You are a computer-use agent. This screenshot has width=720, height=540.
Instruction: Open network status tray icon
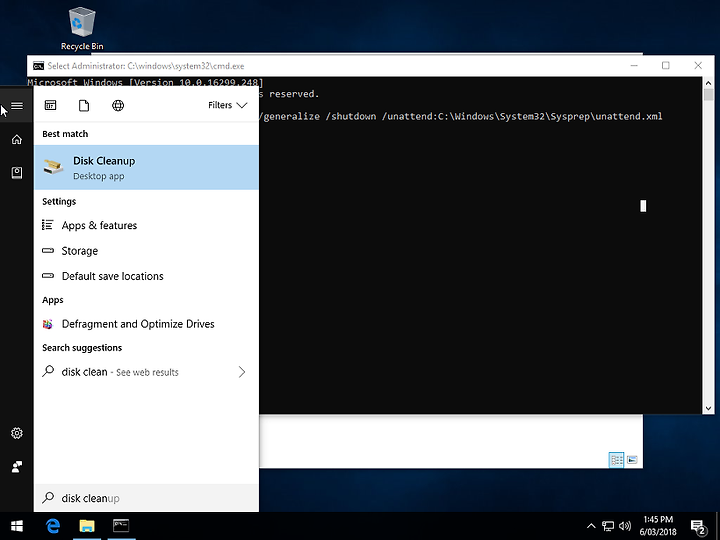click(x=608, y=526)
